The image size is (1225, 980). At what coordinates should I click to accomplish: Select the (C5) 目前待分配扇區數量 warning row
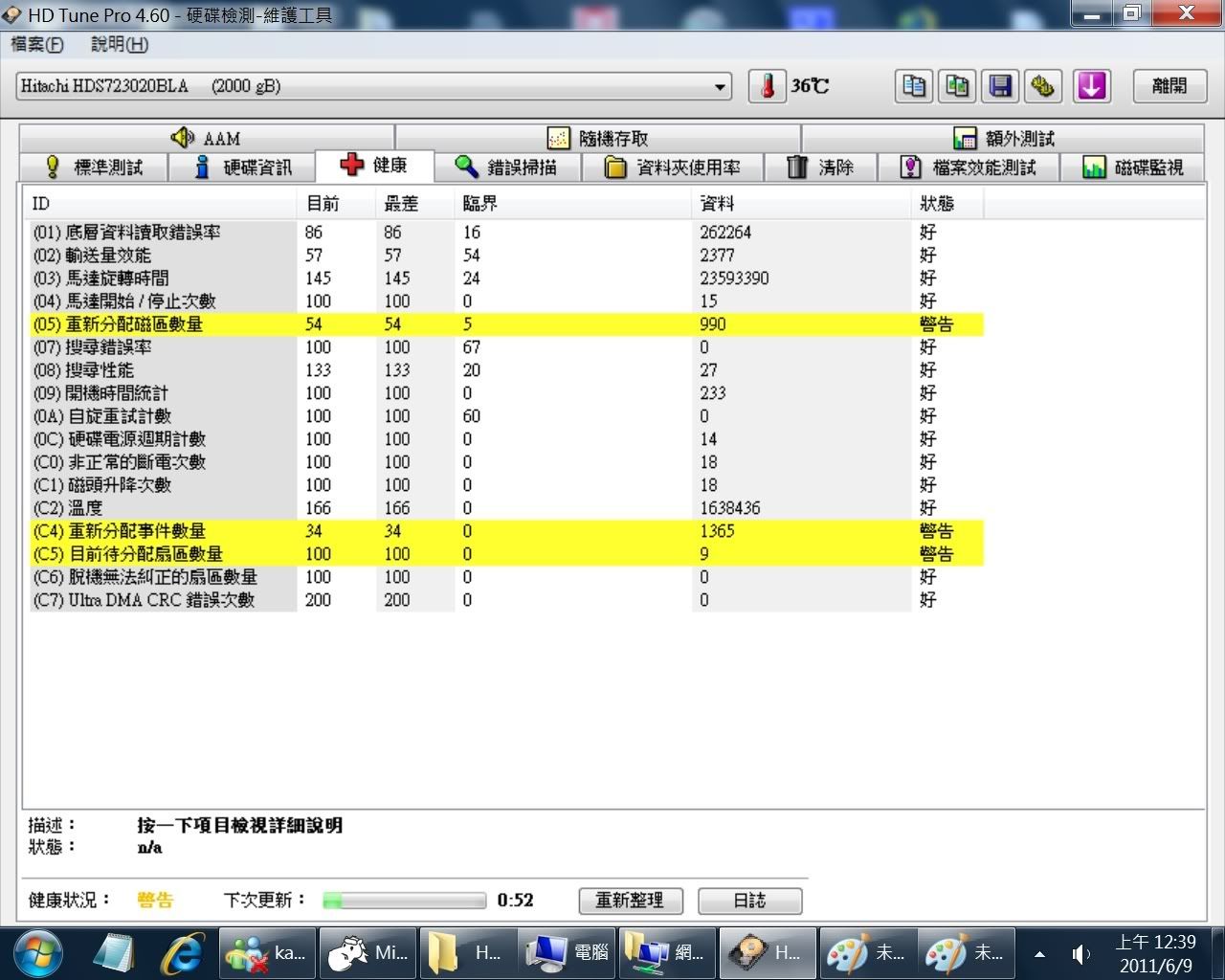(x=505, y=554)
